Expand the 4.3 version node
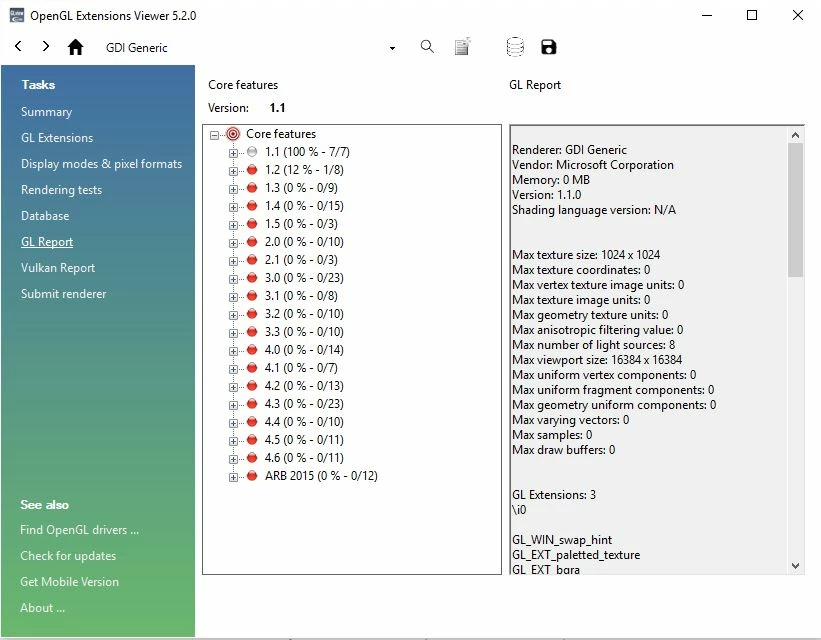821x640 pixels. click(233, 405)
